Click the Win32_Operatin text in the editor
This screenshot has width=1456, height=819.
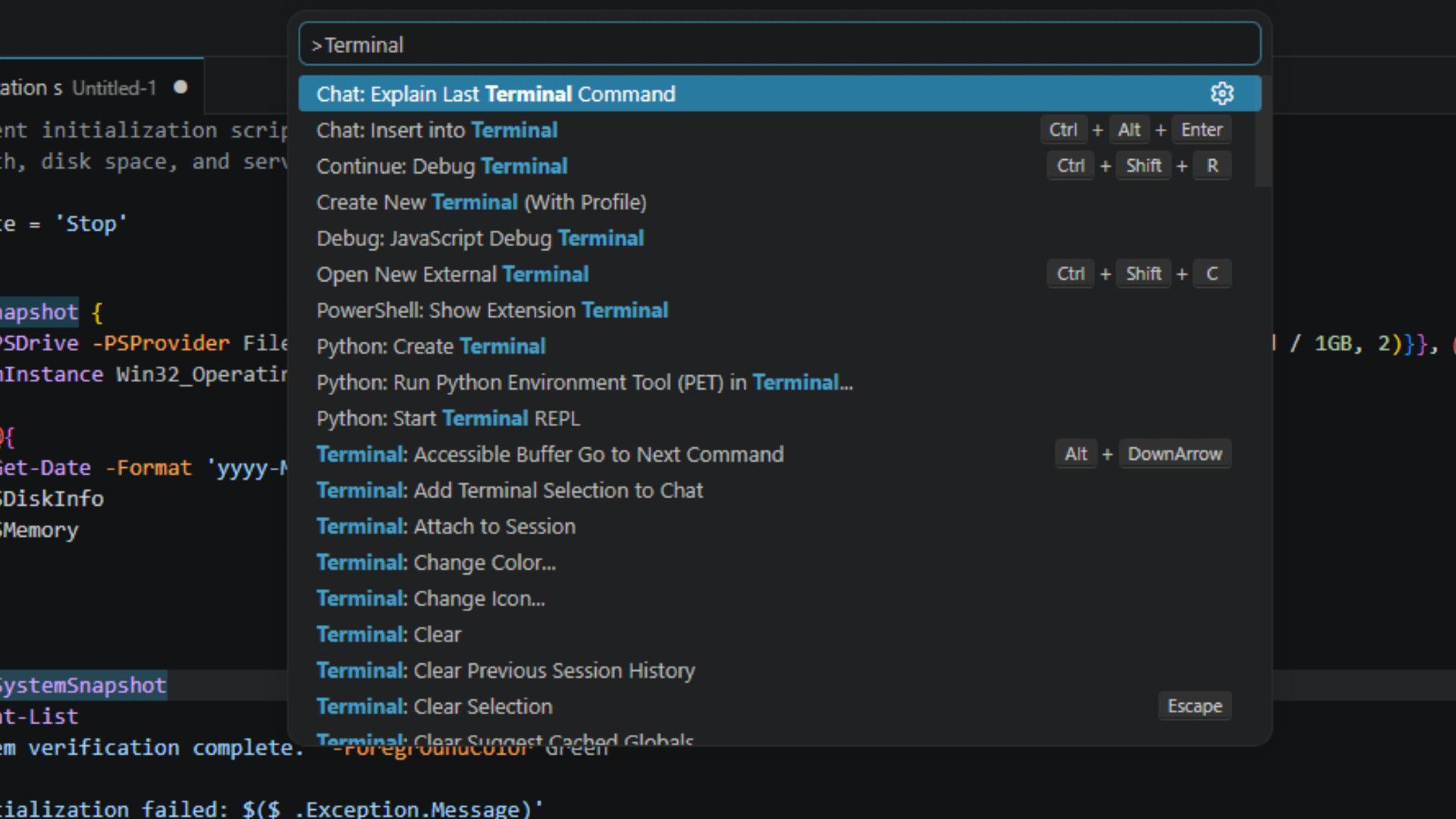[x=202, y=375]
